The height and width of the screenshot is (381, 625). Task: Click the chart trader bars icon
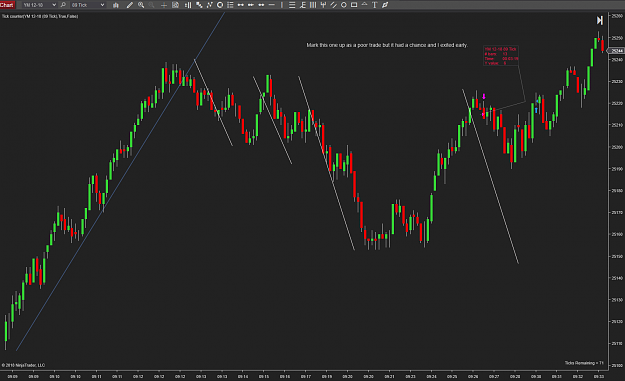pyautogui.click(x=188, y=5)
